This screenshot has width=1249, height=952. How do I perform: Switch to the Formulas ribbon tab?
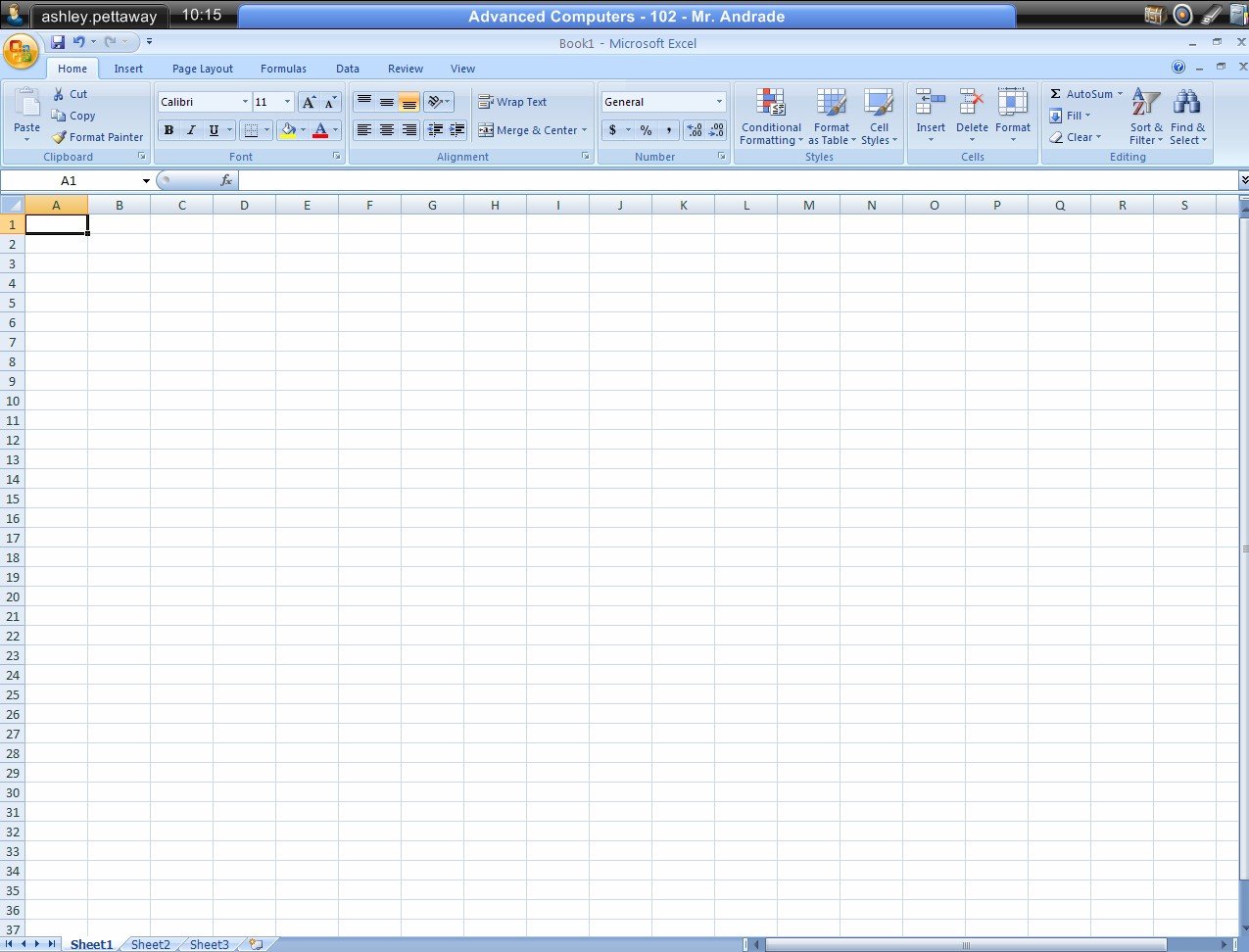click(x=283, y=69)
